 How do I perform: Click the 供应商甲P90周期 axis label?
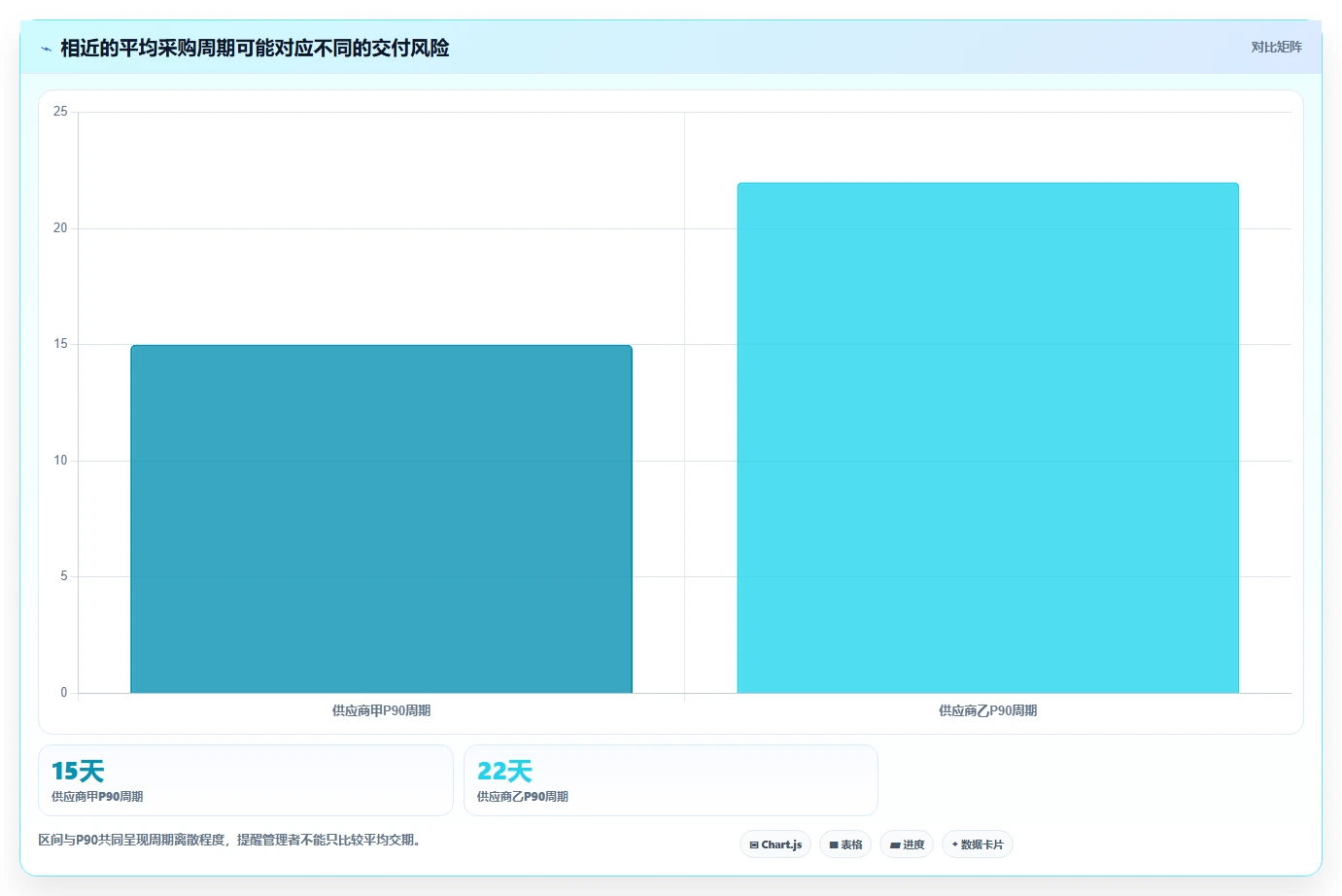coord(381,710)
